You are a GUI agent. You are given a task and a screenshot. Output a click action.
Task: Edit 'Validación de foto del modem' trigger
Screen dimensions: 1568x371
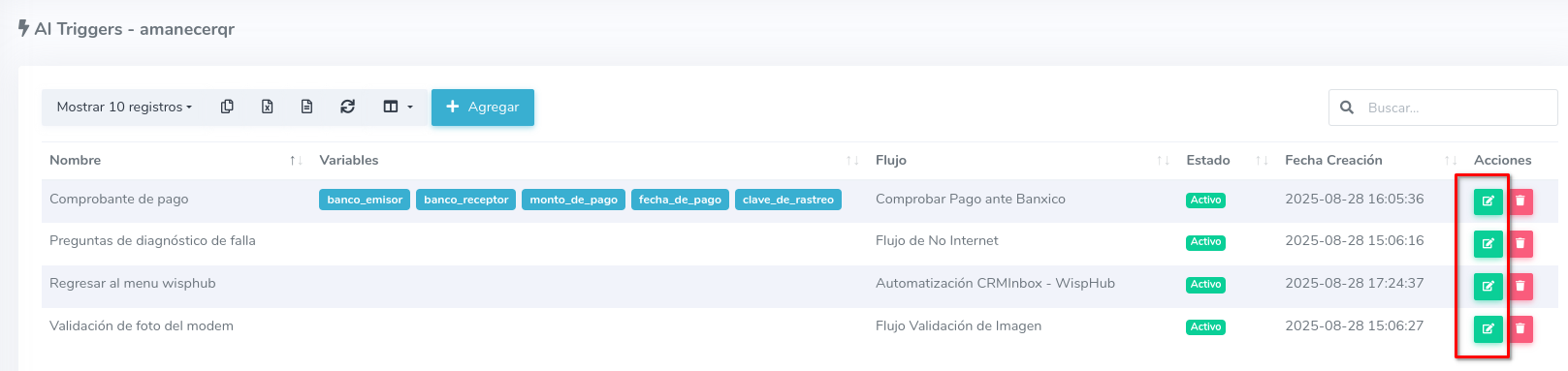[x=1488, y=328]
